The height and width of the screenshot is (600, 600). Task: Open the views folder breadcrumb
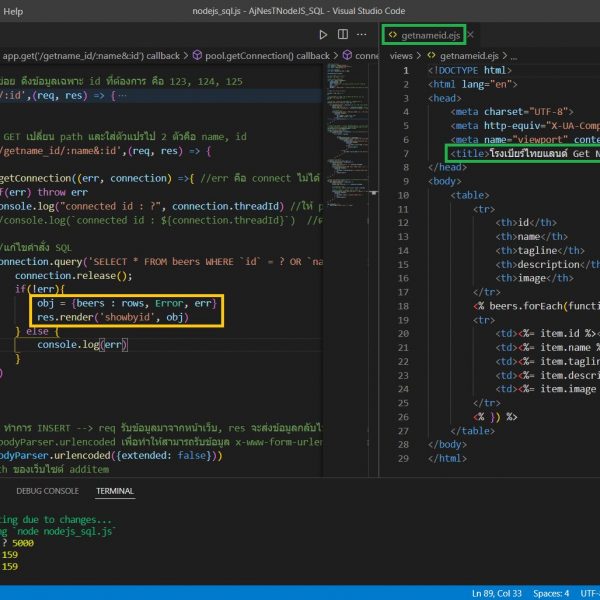pos(403,56)
